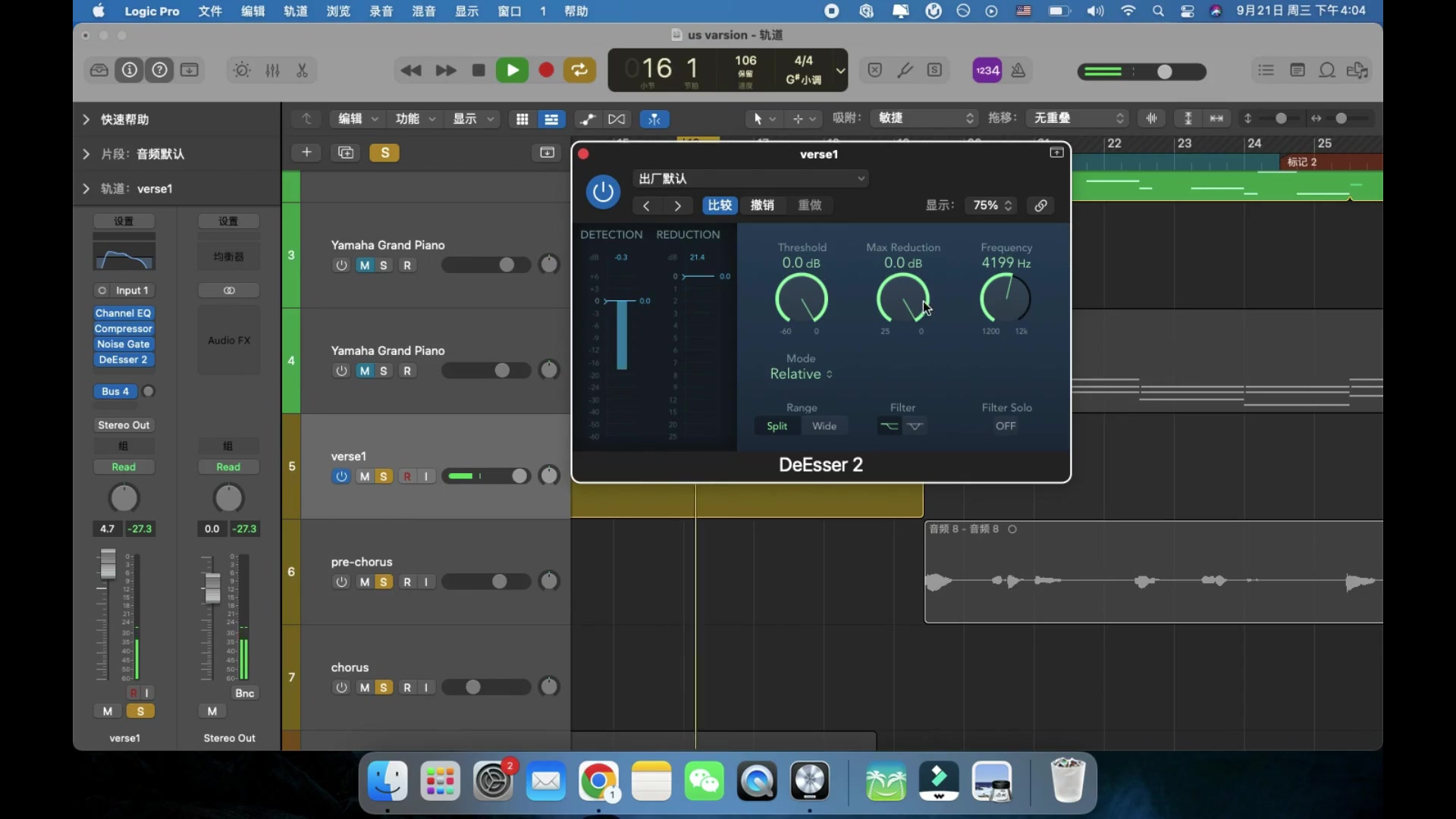Click the 标记2 marker in the timeline
Viewport: 1456px width, 819px height.
(1301, 162)
